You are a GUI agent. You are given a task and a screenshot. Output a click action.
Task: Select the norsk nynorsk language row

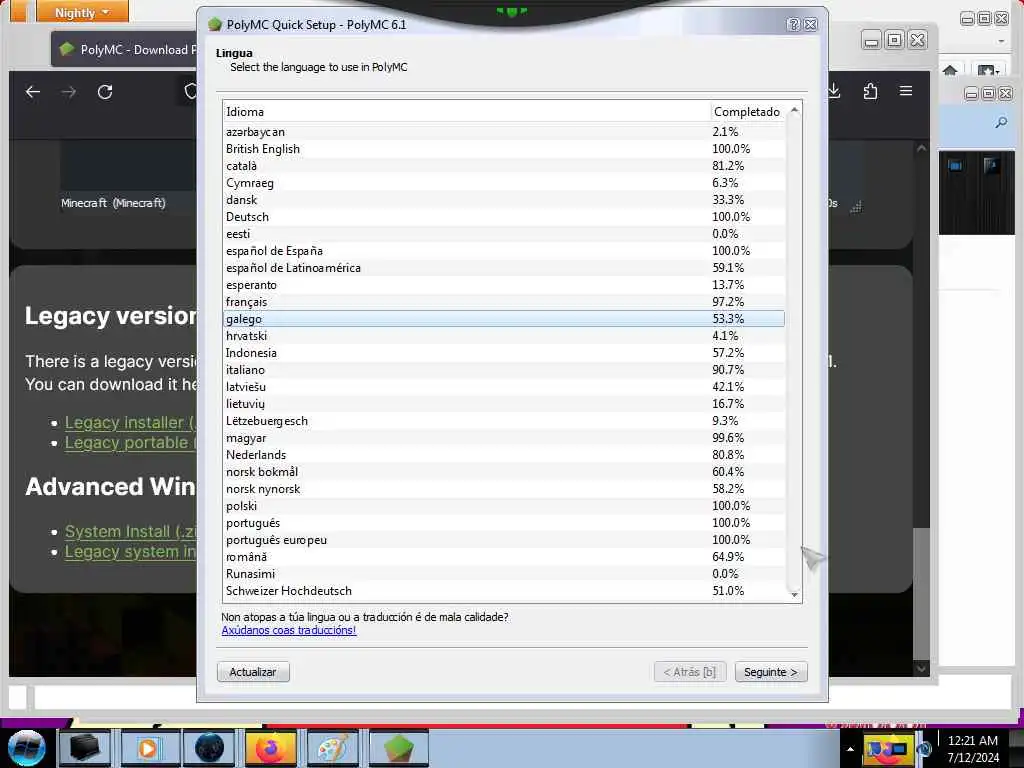tap(504, 488)
